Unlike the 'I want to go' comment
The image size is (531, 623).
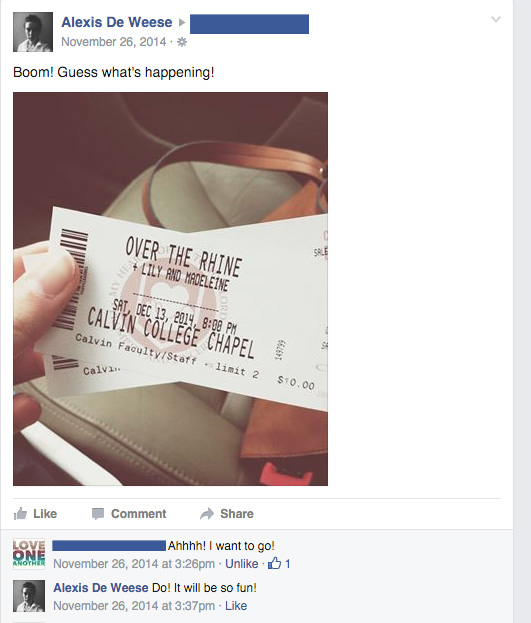[x=242, y=564]
